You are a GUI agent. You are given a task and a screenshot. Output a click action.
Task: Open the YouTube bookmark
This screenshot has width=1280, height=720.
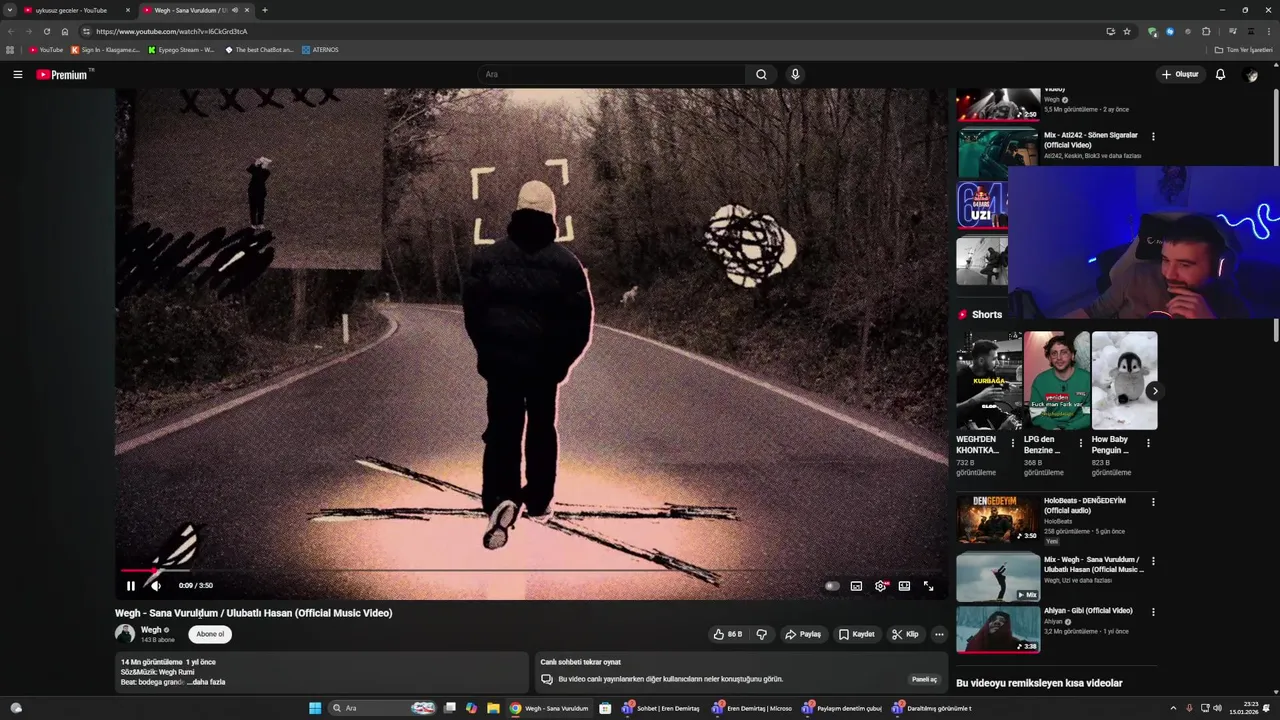coord(46,50)
